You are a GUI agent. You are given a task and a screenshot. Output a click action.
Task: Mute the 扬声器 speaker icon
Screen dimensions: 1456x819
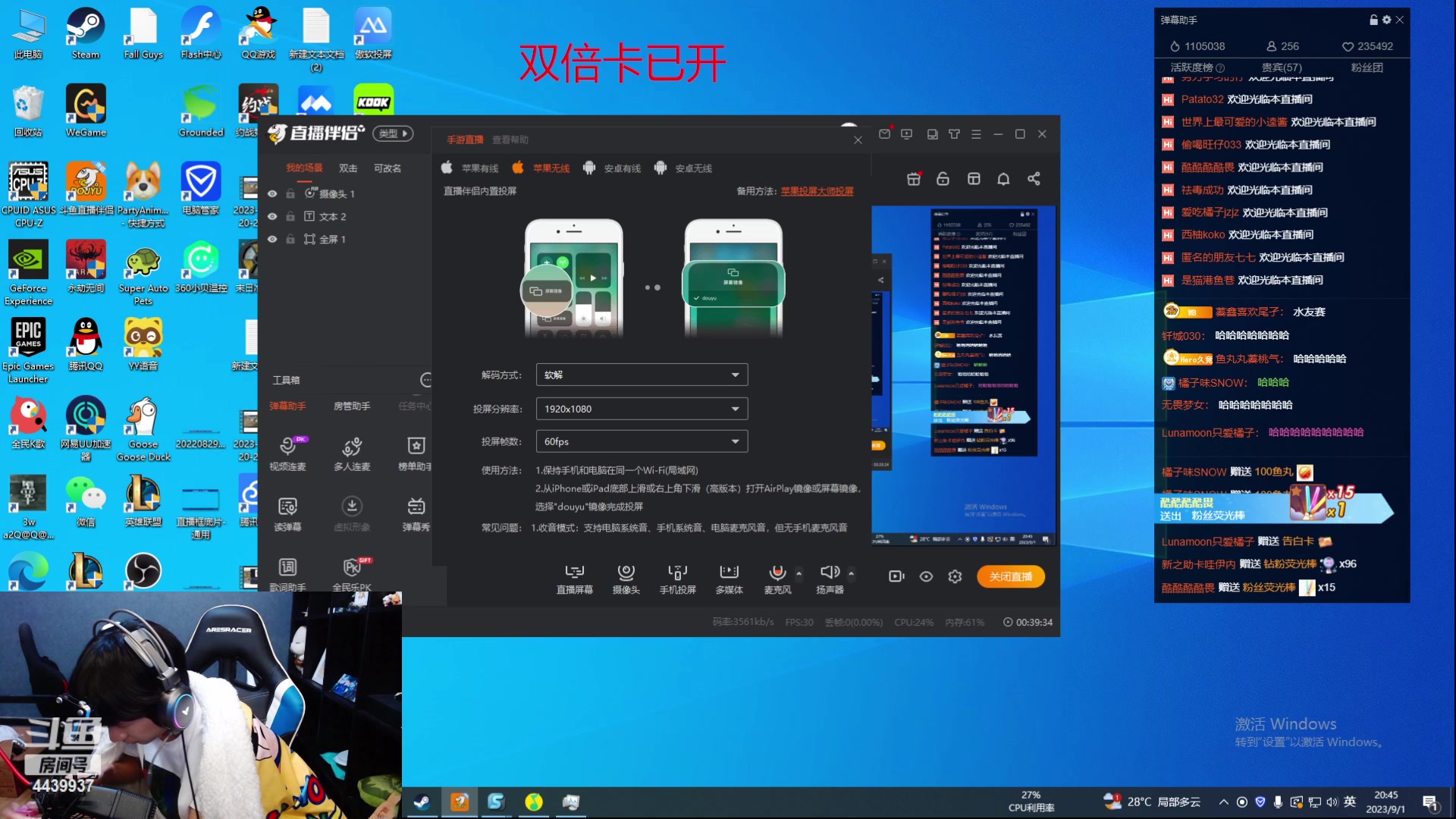pos(829,572)
